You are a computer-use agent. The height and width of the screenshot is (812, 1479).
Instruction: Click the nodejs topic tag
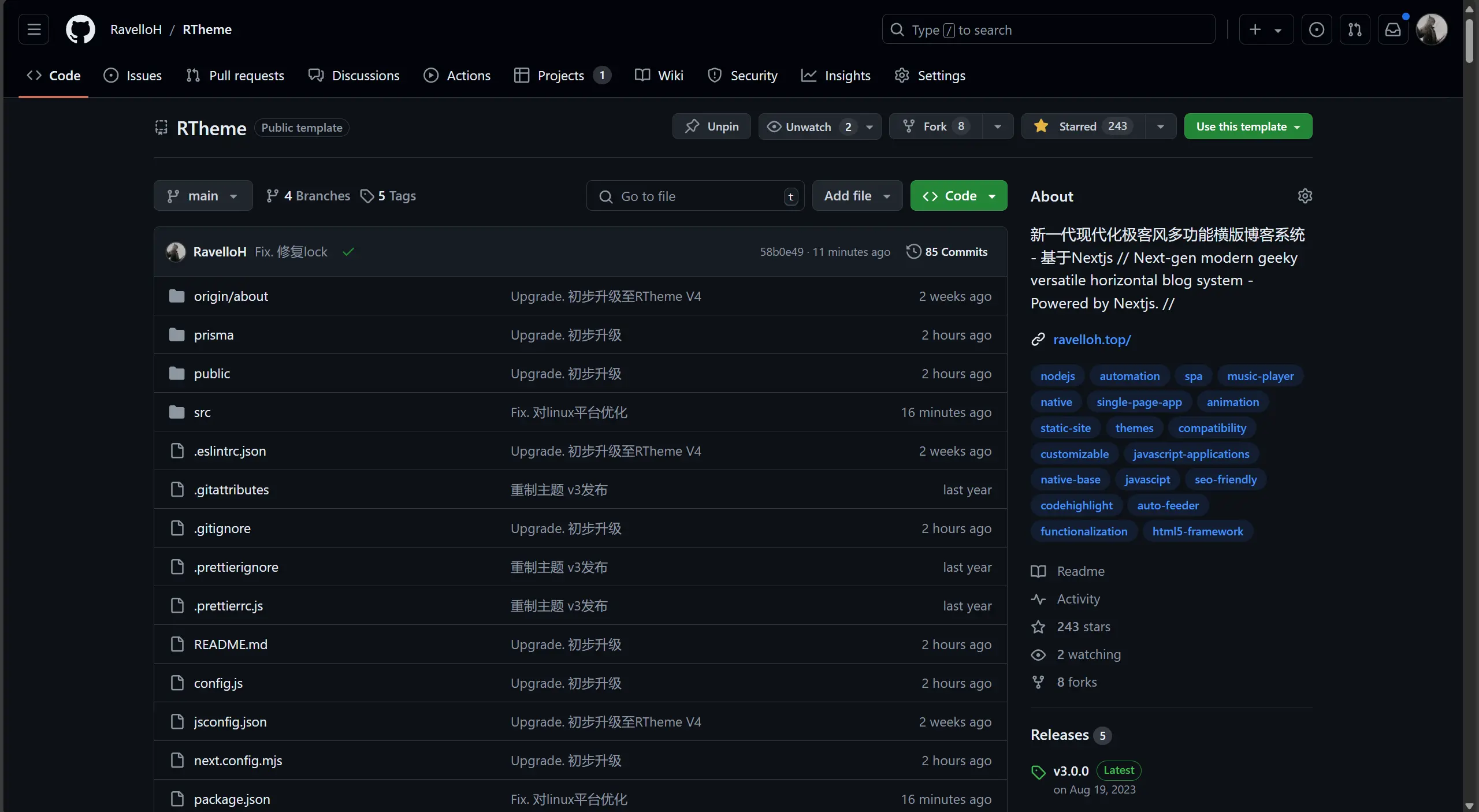coord(1057,376)
